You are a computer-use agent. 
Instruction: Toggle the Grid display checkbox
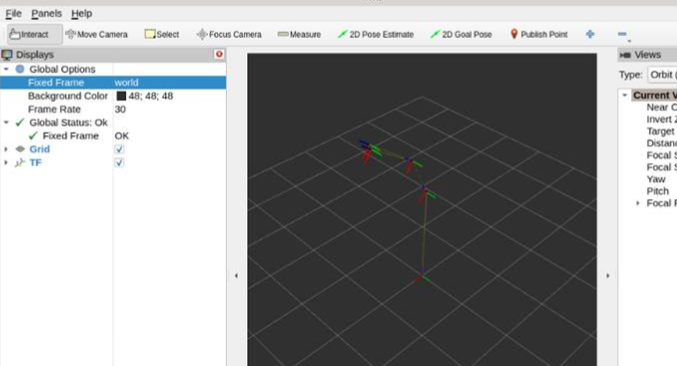click(x=119, y=149)
